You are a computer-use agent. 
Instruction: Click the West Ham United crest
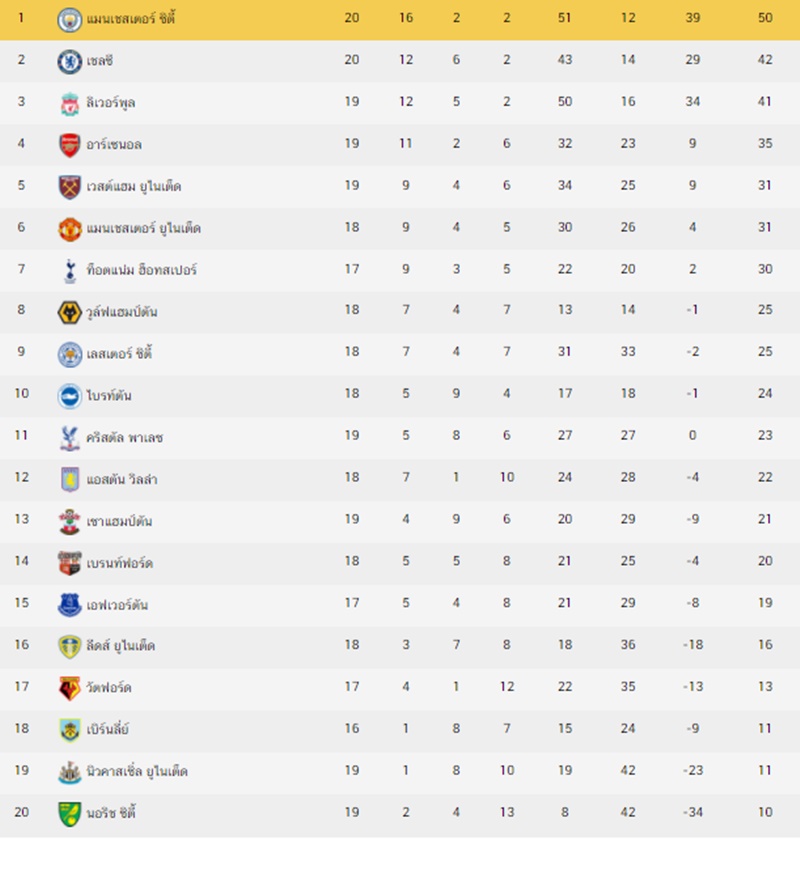coord(70,187)
